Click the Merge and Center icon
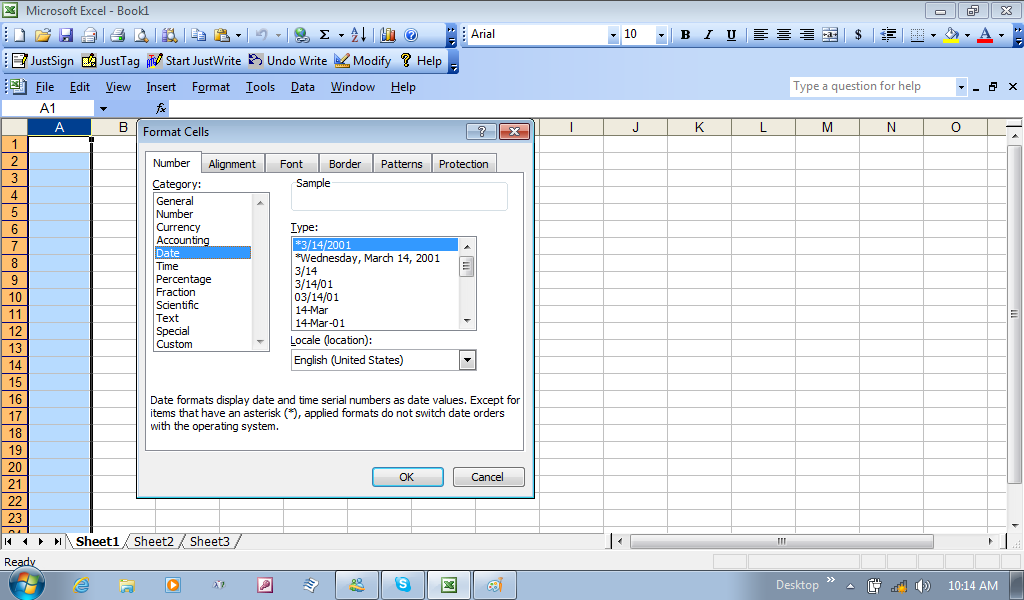 pyautogui.click(x=830, y=35)
